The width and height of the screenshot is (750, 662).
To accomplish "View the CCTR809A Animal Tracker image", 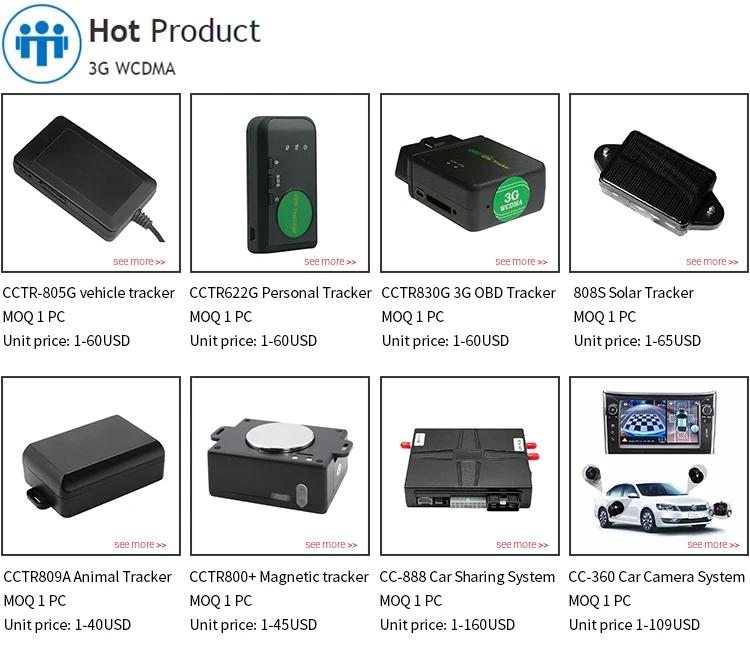I will pos(91,466).
